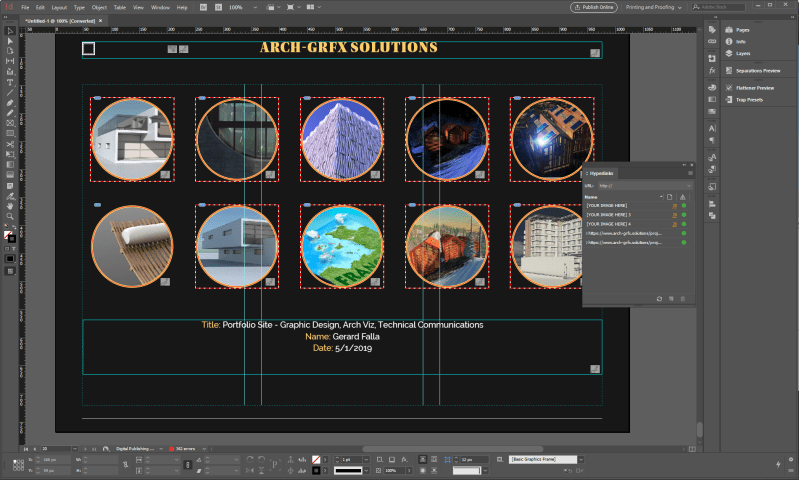Image resolution: width=799 pixels, height=480 pixels.
Task: Open the Layers panel
Action: tap(738, 54)
